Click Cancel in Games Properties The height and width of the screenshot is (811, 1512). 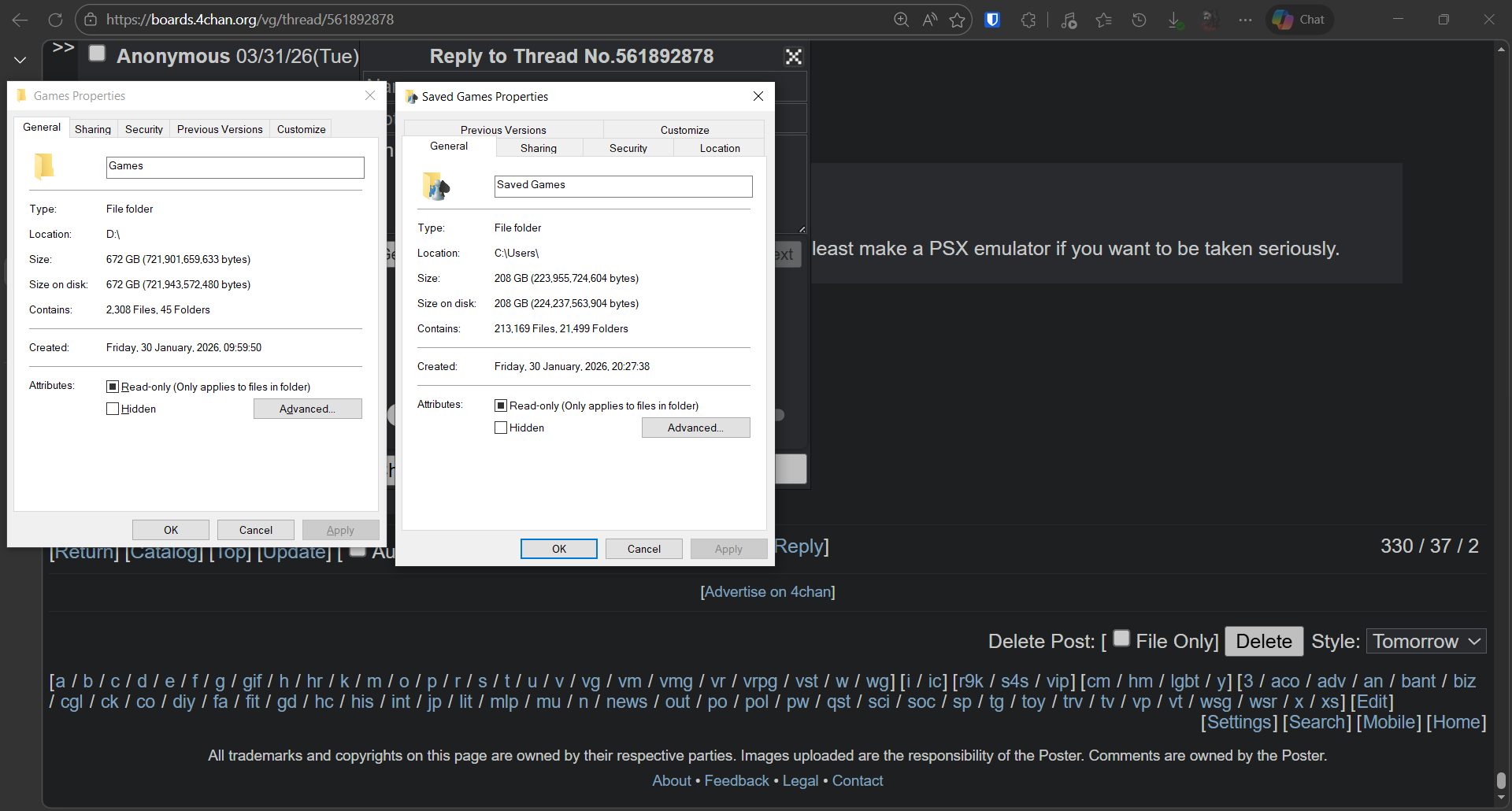click(256, 530)
